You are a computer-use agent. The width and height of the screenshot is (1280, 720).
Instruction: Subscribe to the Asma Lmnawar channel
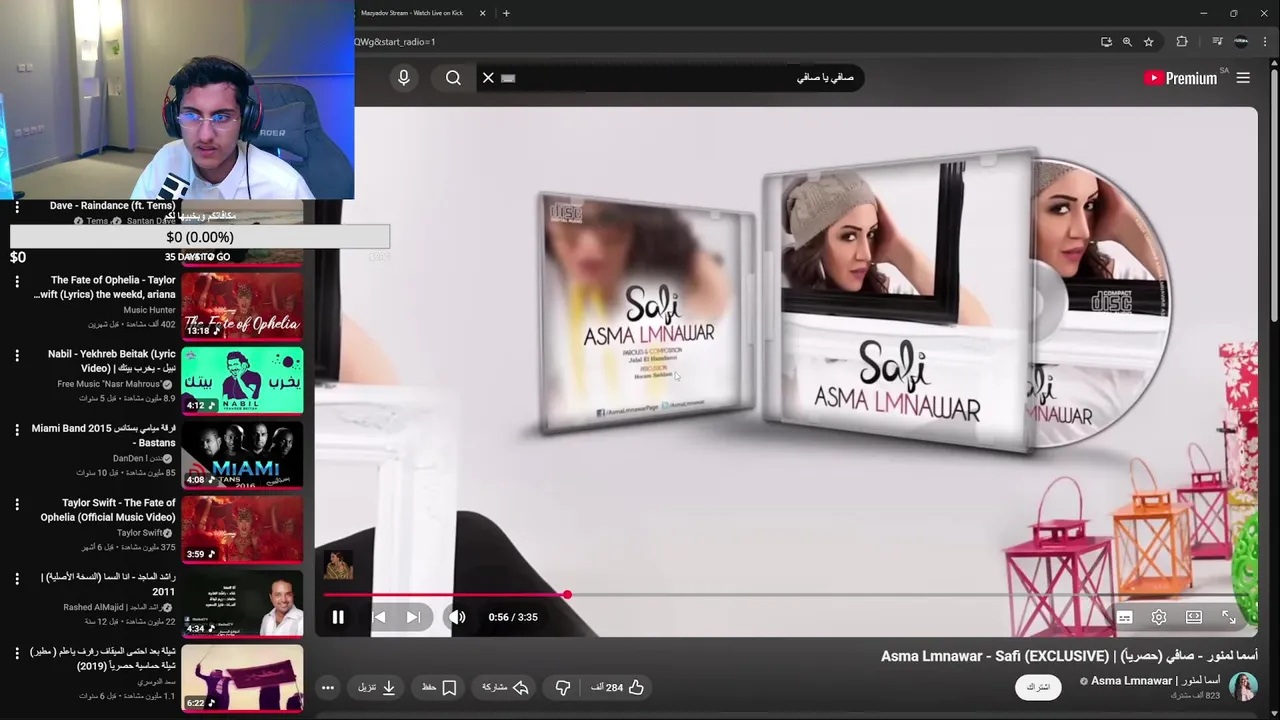click(1038, 687)
